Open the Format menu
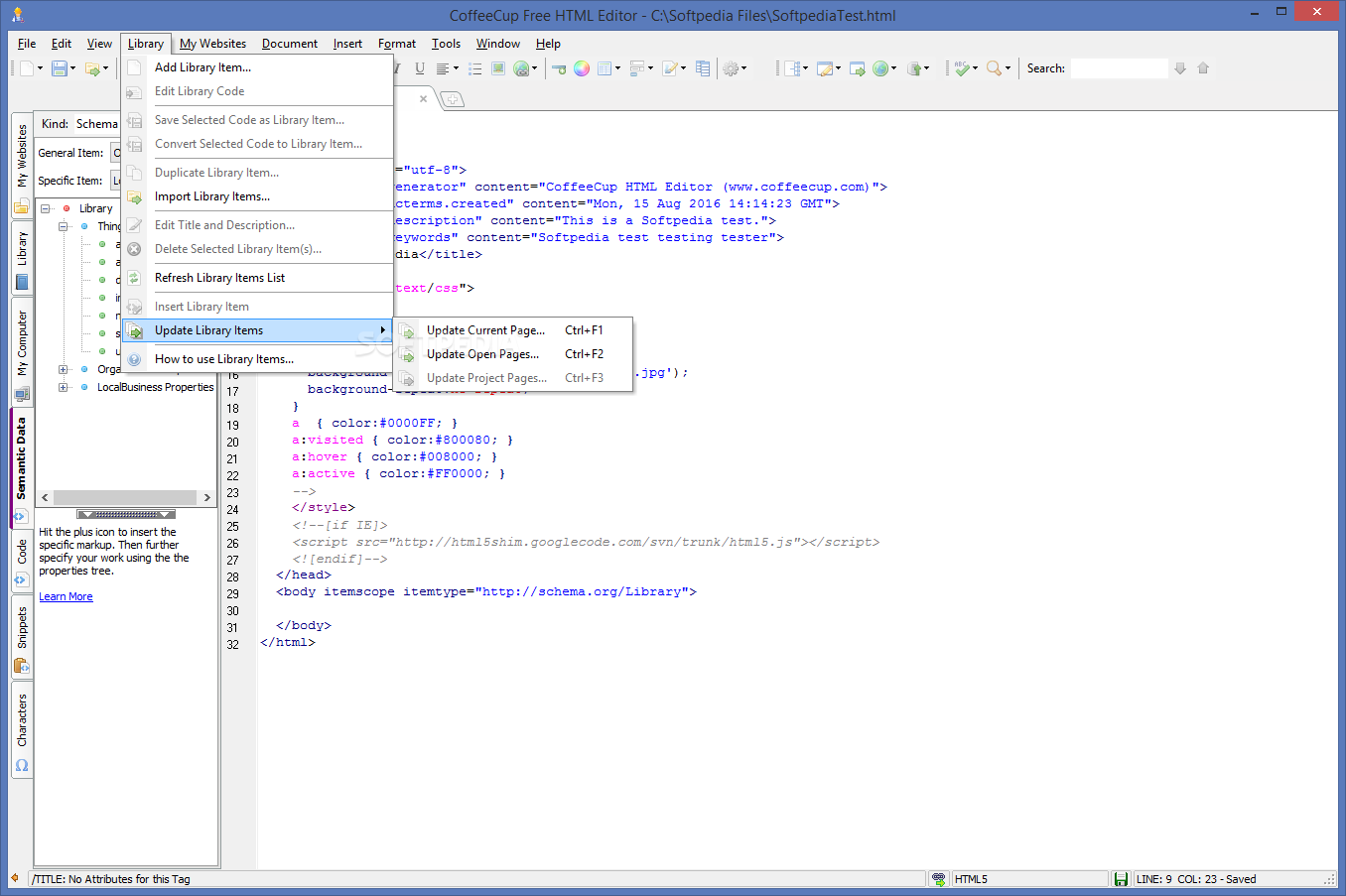 (397, 44)
